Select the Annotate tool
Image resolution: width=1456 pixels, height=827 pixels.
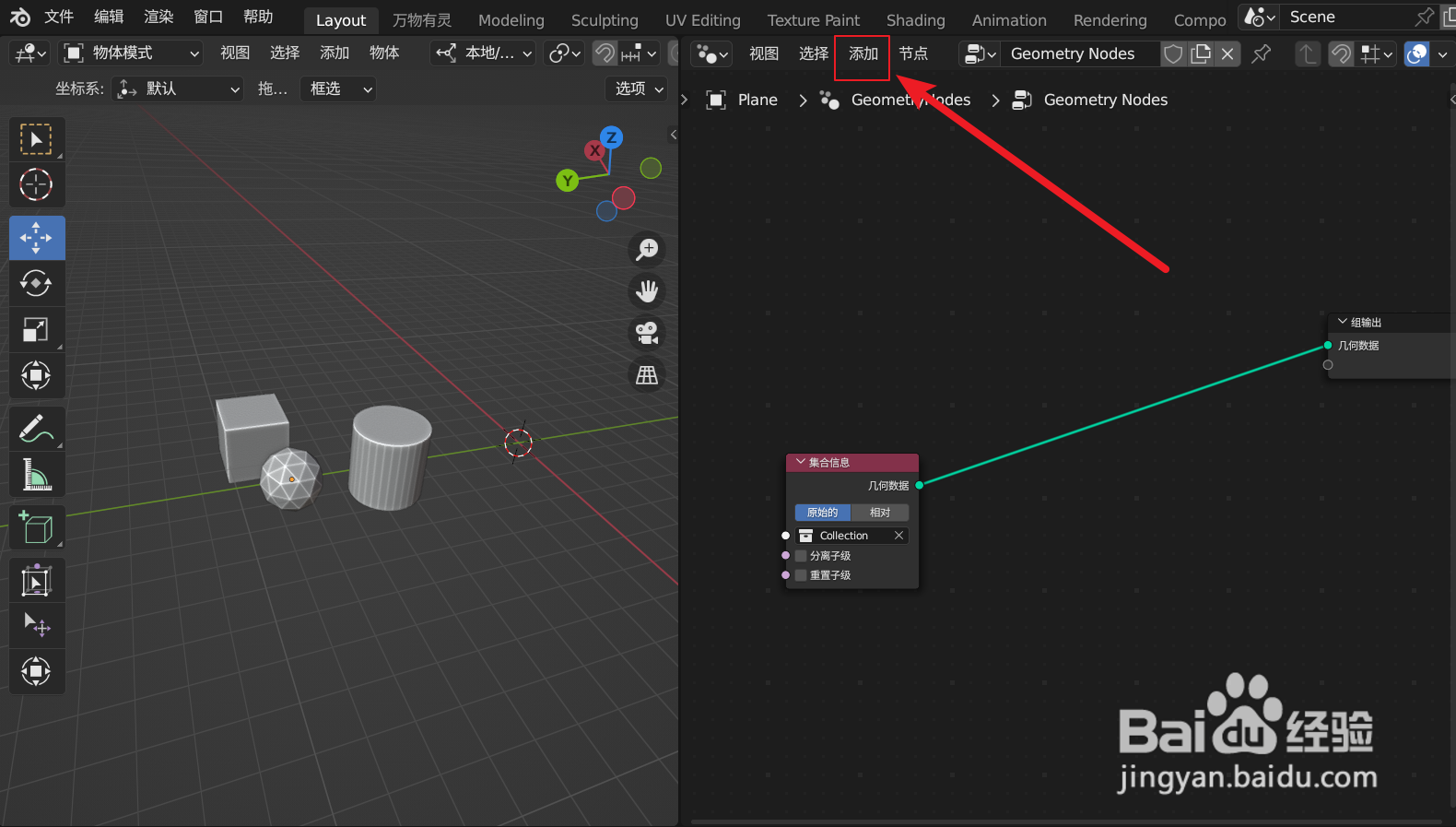37,429
